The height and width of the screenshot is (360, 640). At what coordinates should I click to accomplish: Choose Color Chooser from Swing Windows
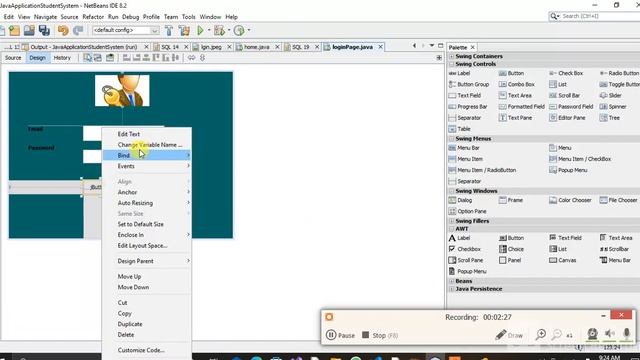[570, 200]
